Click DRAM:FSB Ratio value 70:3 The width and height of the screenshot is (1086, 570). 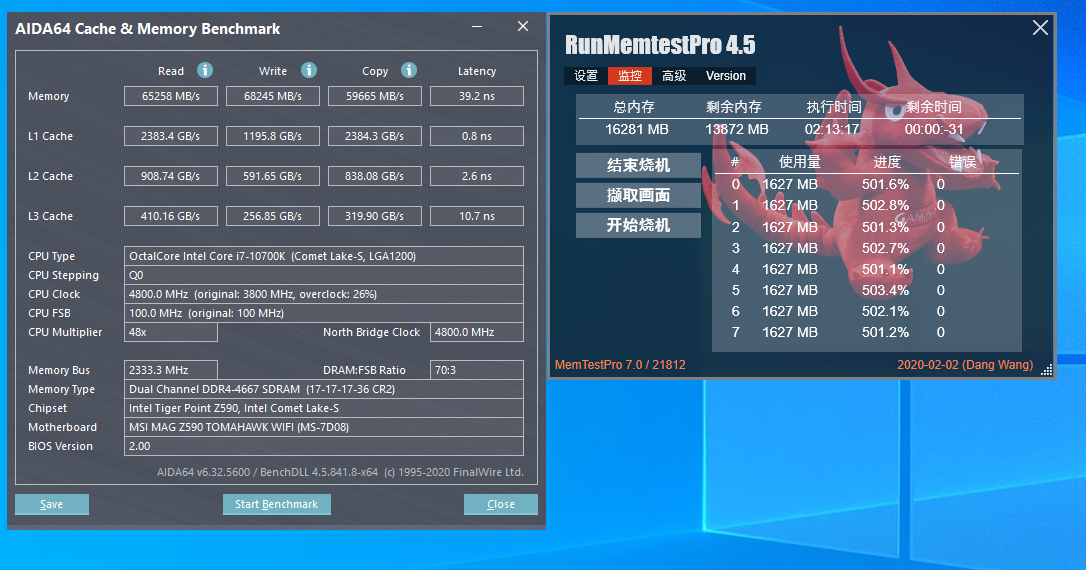tap(477, 370)
